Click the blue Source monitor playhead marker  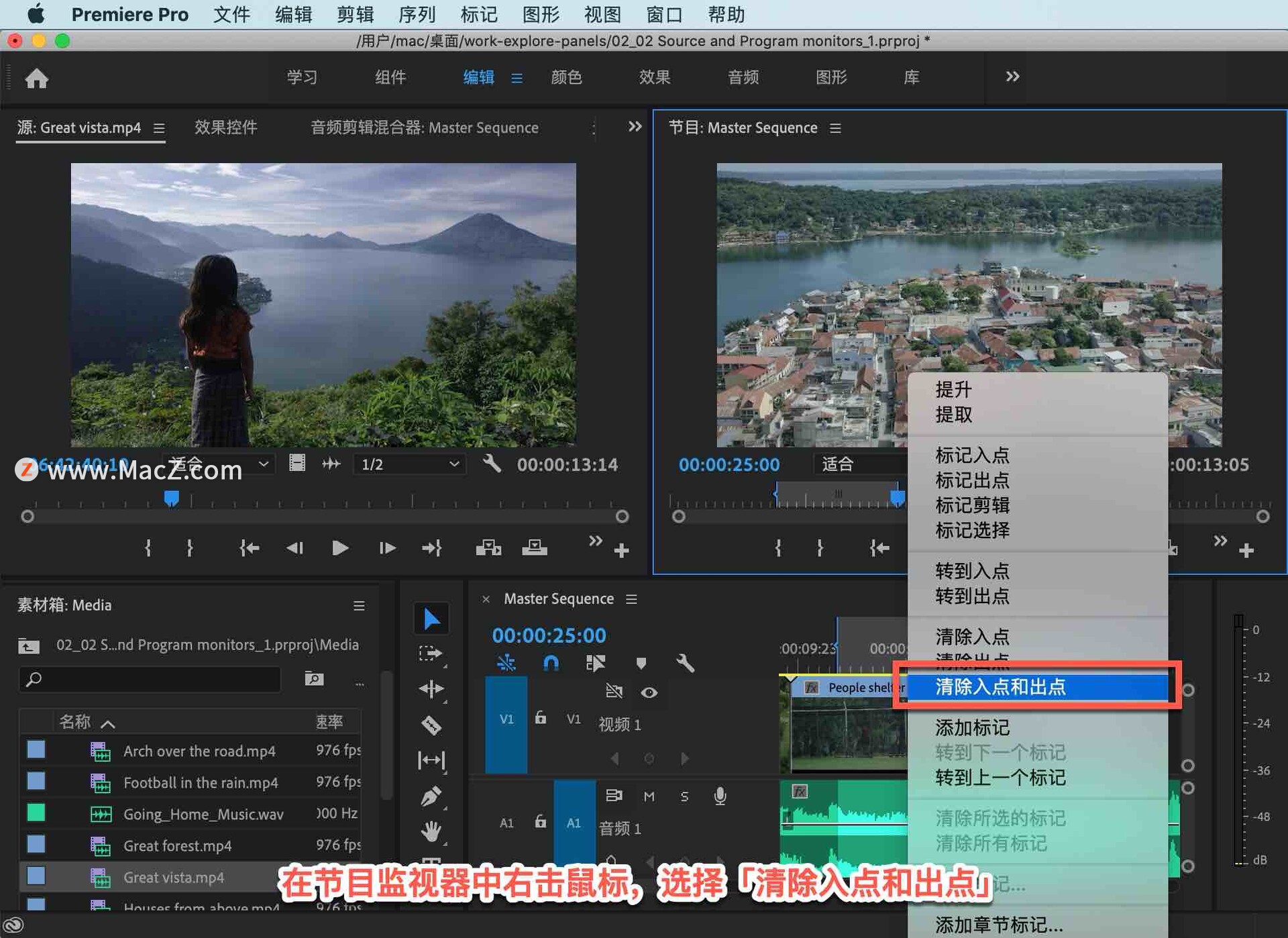tap(171, 499)
